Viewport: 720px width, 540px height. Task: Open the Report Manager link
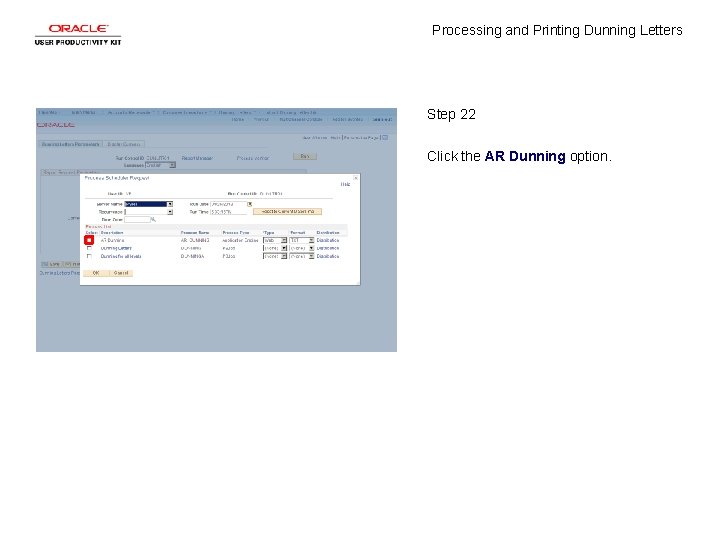point(197,158)
